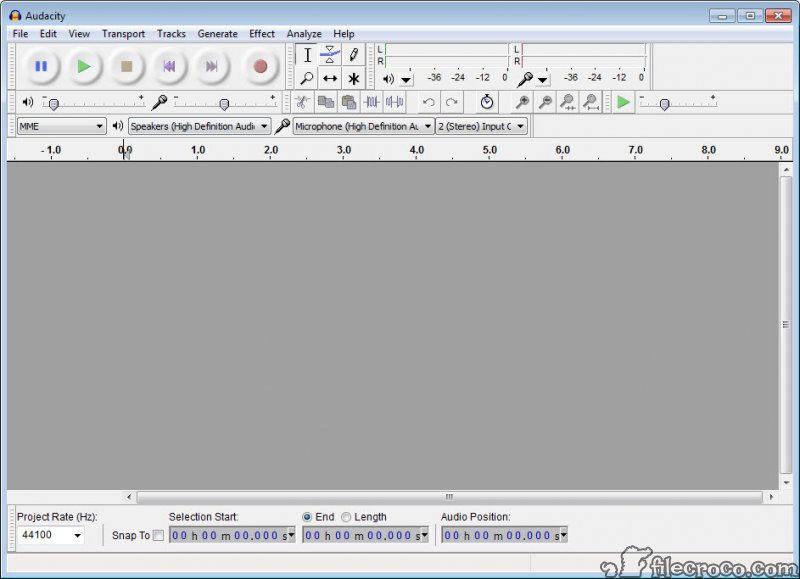Open the Edit menu
The image size is (800, 579).
[48, 34]
